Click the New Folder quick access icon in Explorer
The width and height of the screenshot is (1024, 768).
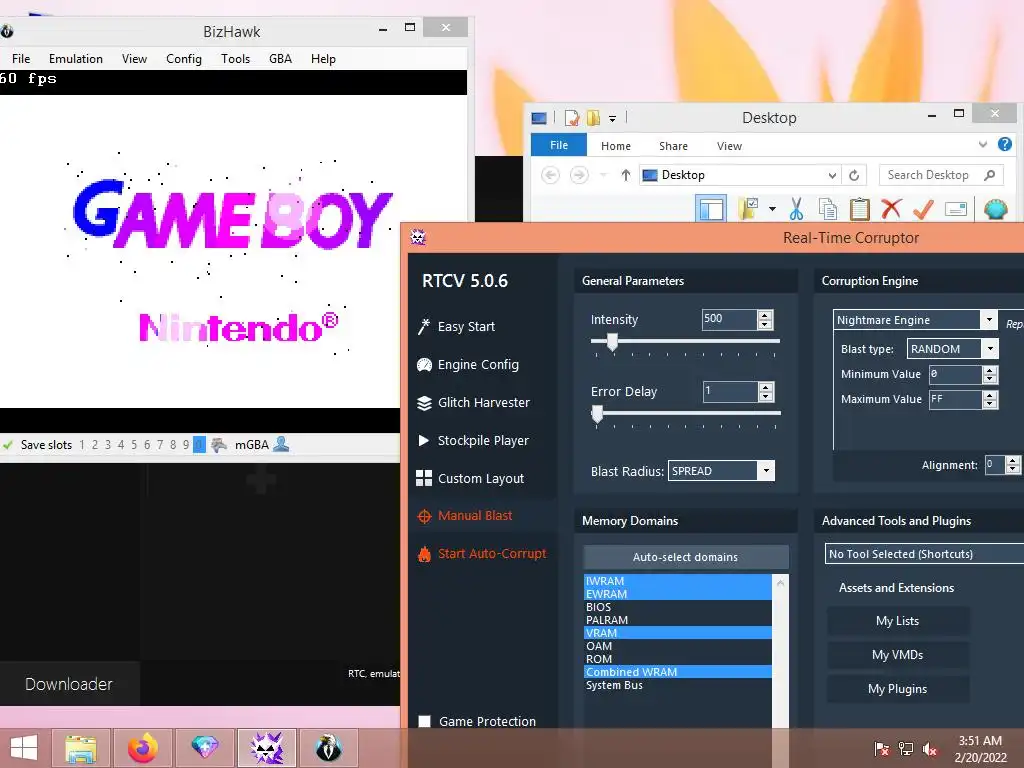click(x=593, y=118)
